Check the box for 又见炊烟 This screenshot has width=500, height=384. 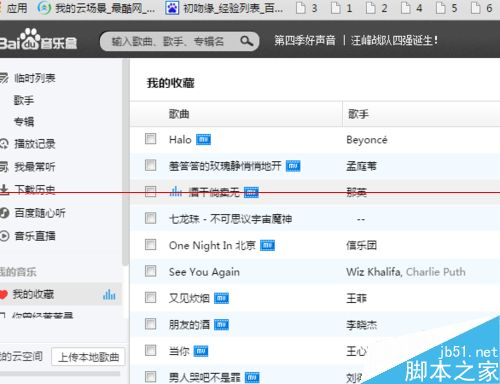(x=150, y=297)
